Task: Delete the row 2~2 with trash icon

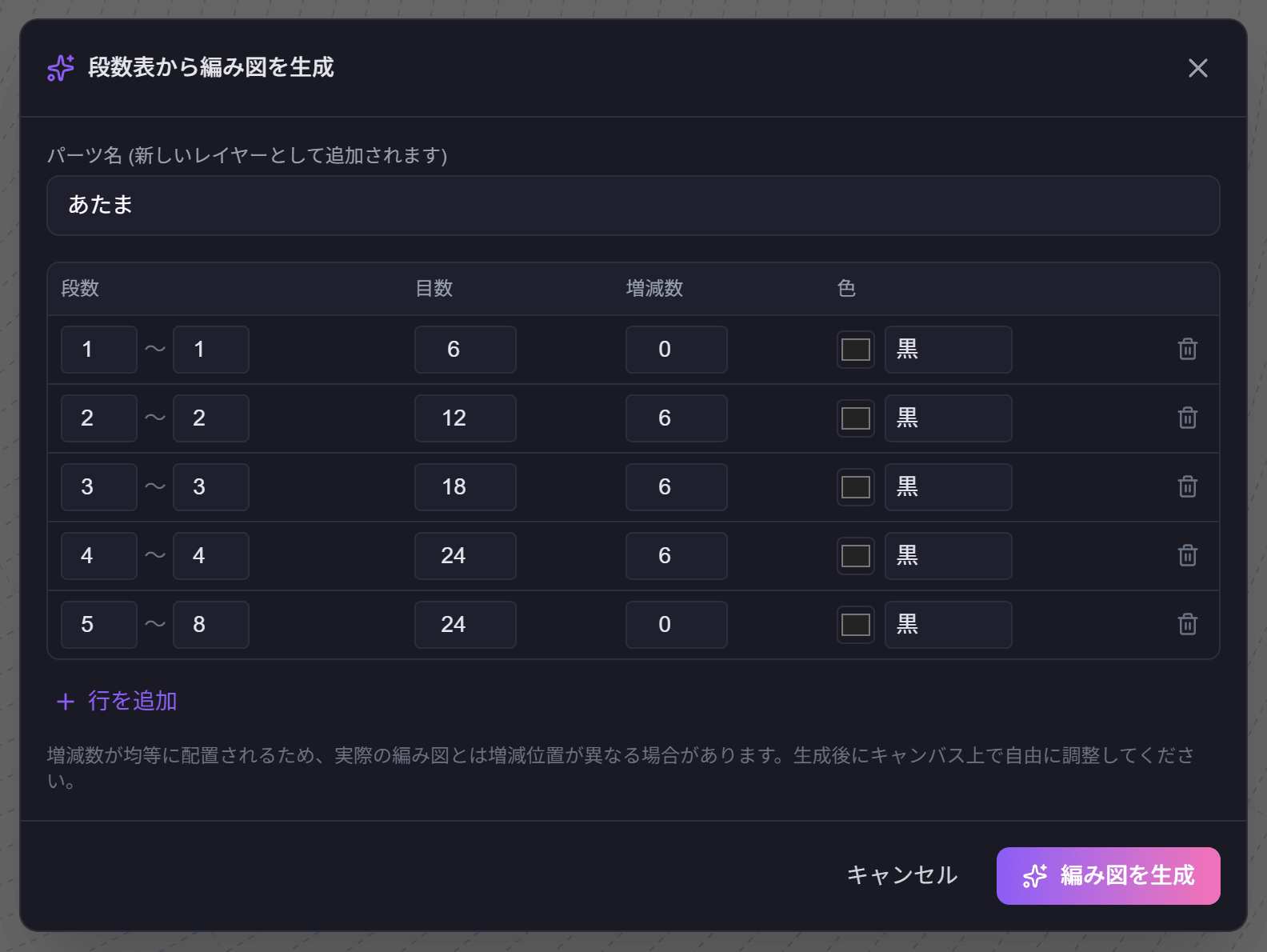Action: [x=1188, y=418]
